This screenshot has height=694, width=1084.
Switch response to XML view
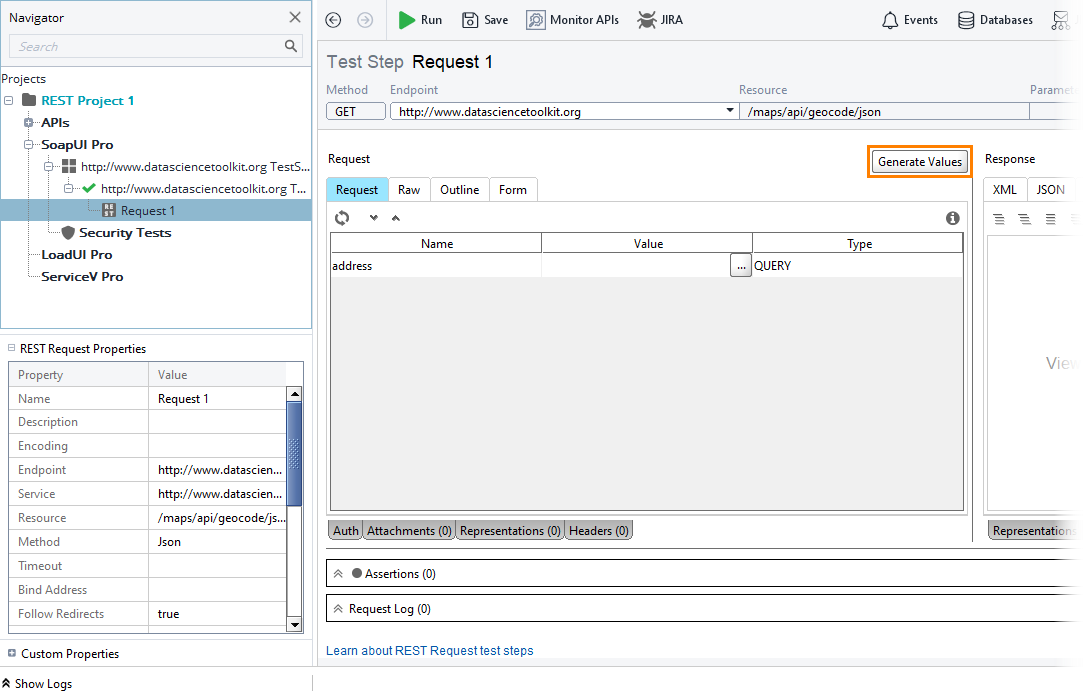[1004, 189]
